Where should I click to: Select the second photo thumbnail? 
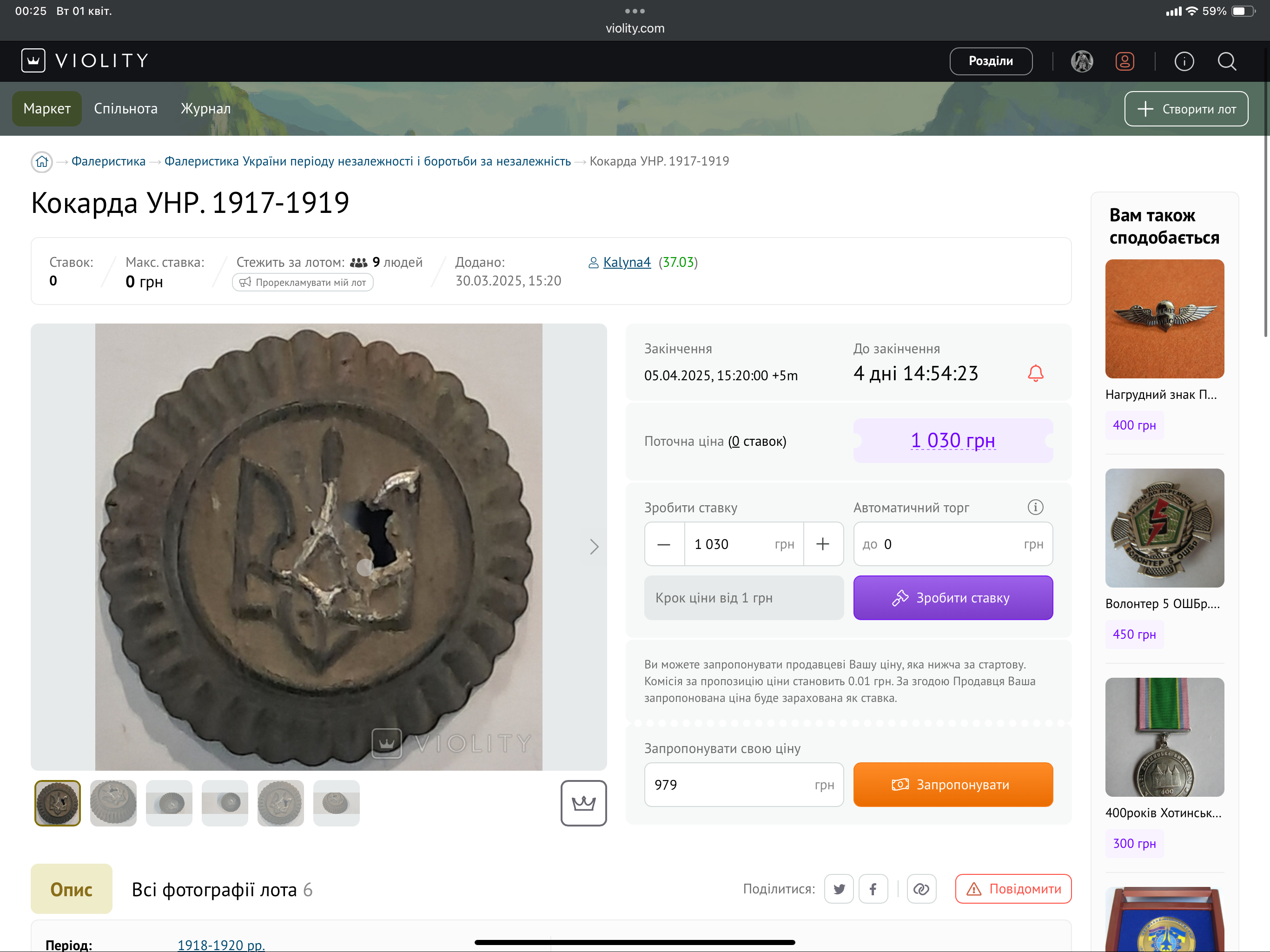[113, 803]
